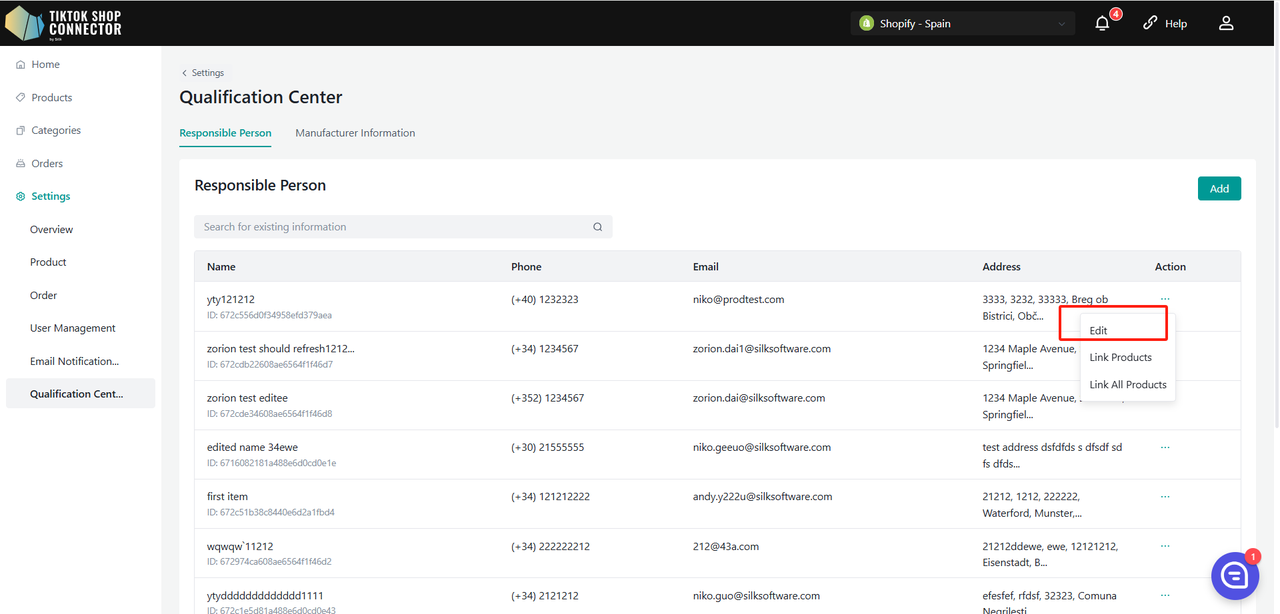Go to Home in sidebar
Image resolution: width=1280 pixels, height=614 pixels.
coord(45,64)
